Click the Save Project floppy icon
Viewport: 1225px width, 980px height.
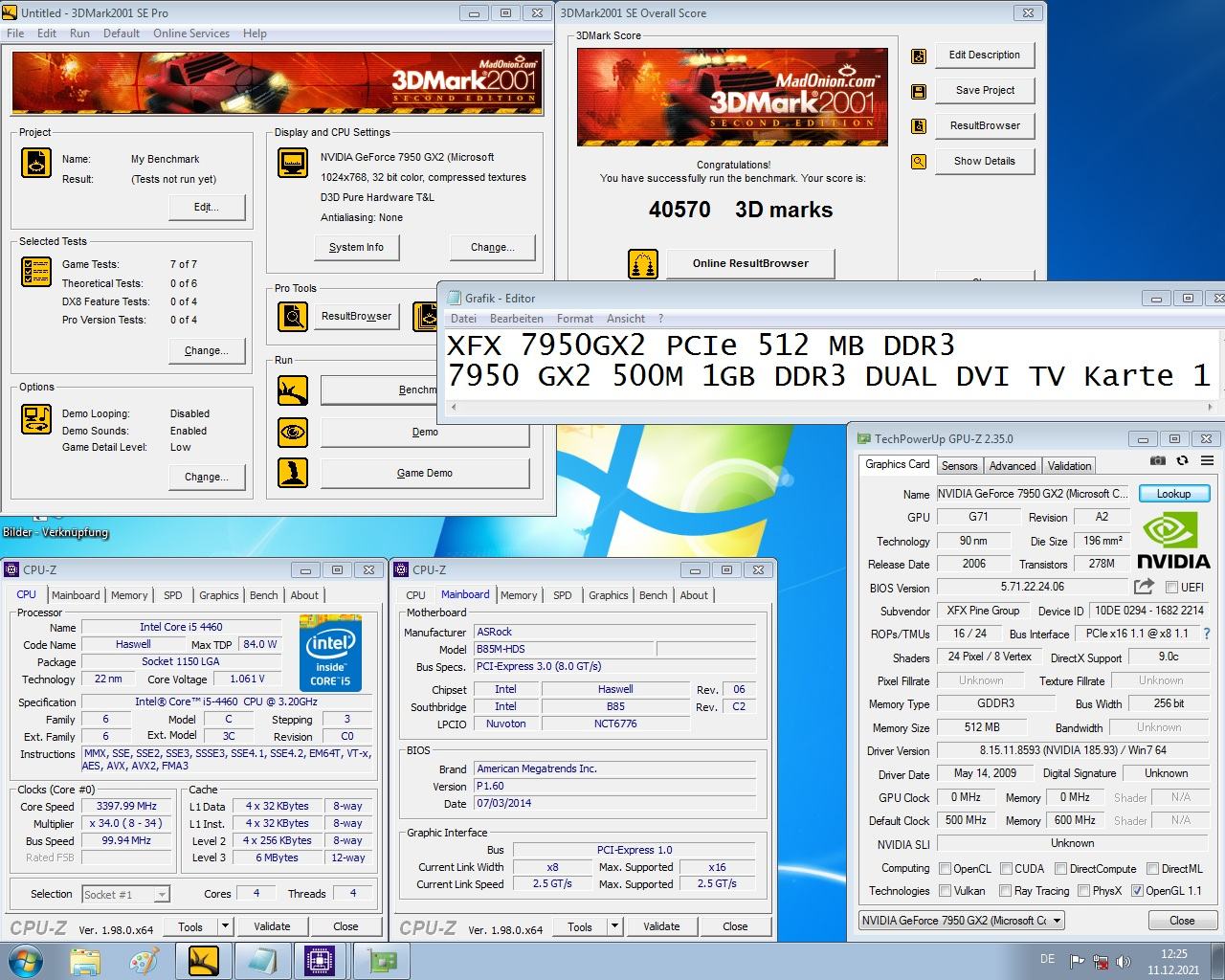(x=919, y=91)
